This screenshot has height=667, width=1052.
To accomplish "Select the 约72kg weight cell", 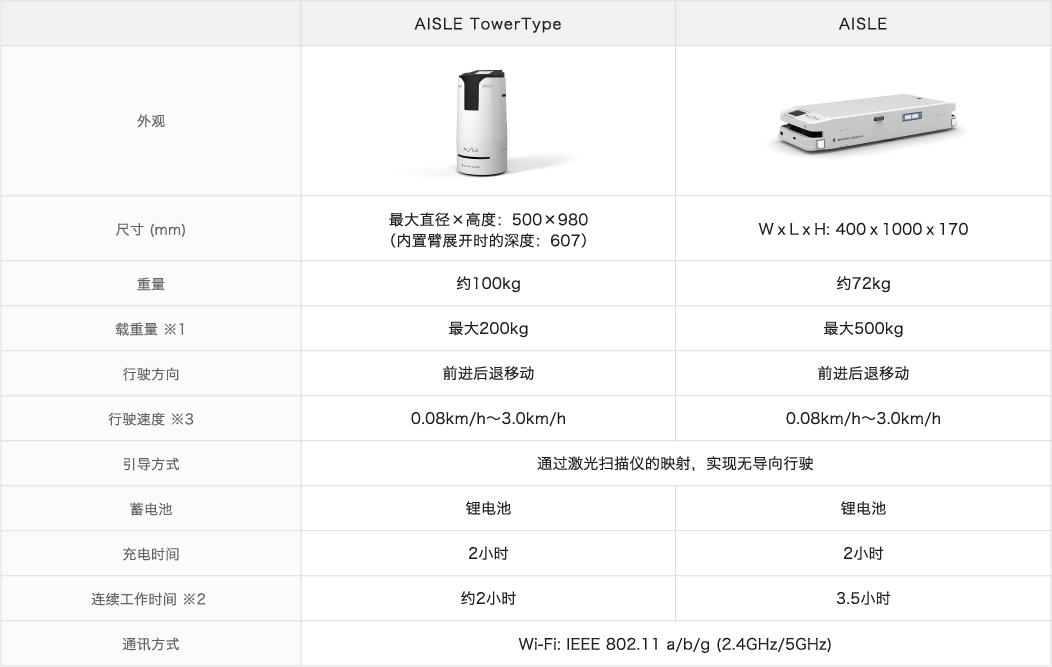I will coord(863,283).
